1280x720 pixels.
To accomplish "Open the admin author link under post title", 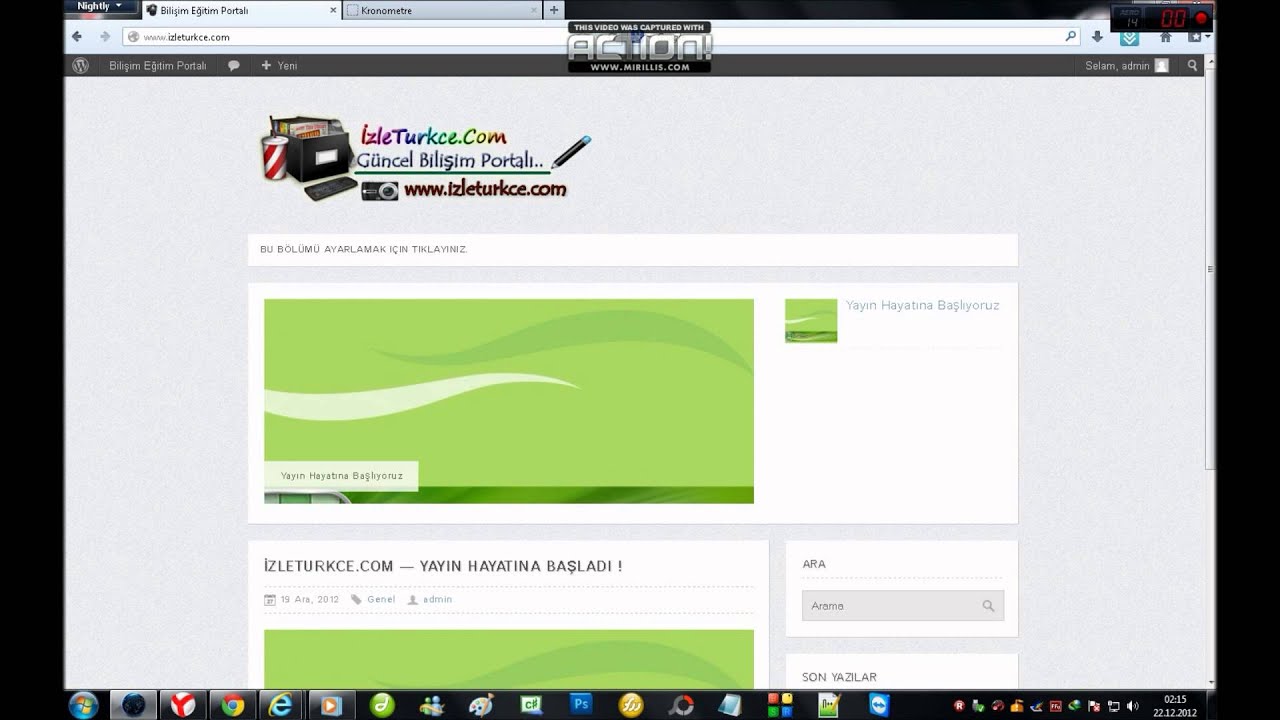I will point(437,600).
